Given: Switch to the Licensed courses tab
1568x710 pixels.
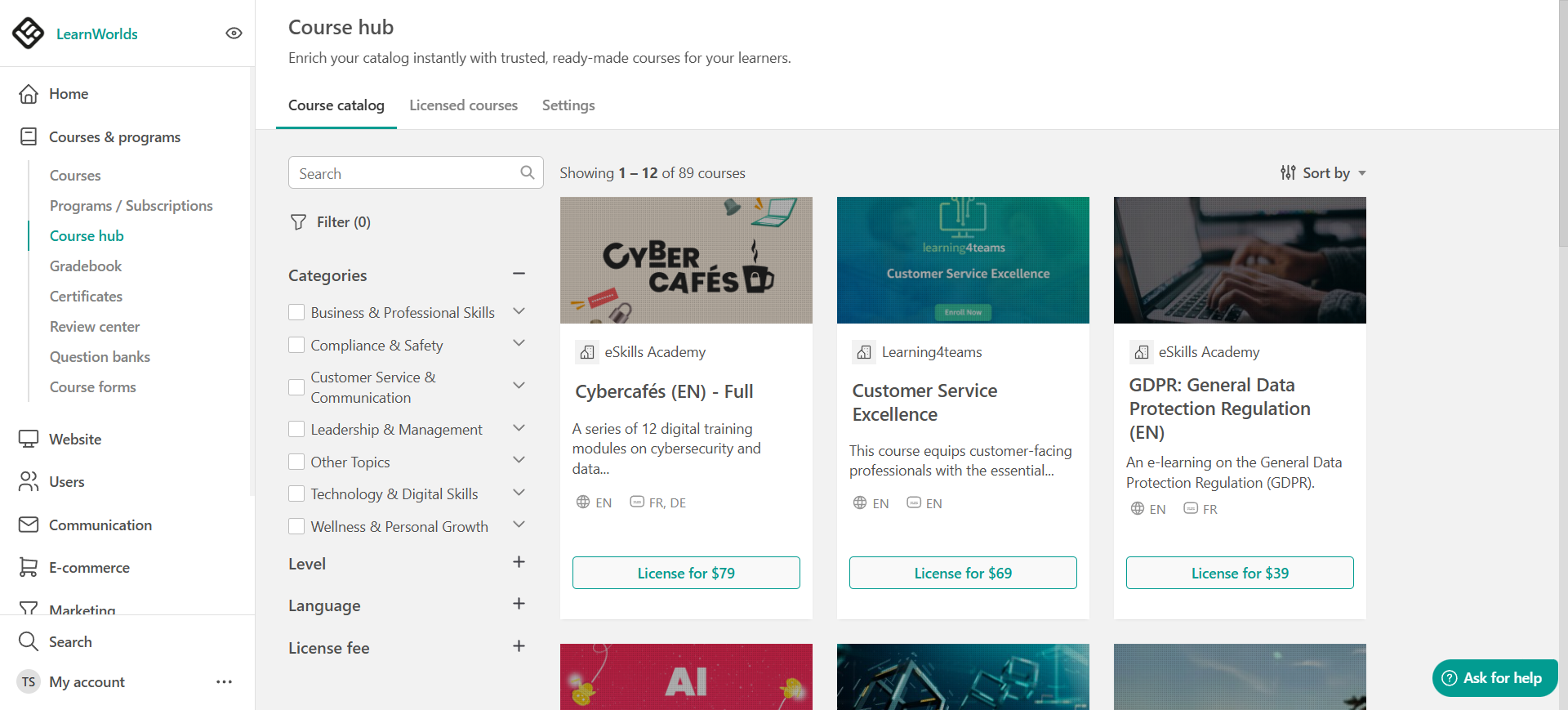Looking at the screenshot, I should (463, 105).
